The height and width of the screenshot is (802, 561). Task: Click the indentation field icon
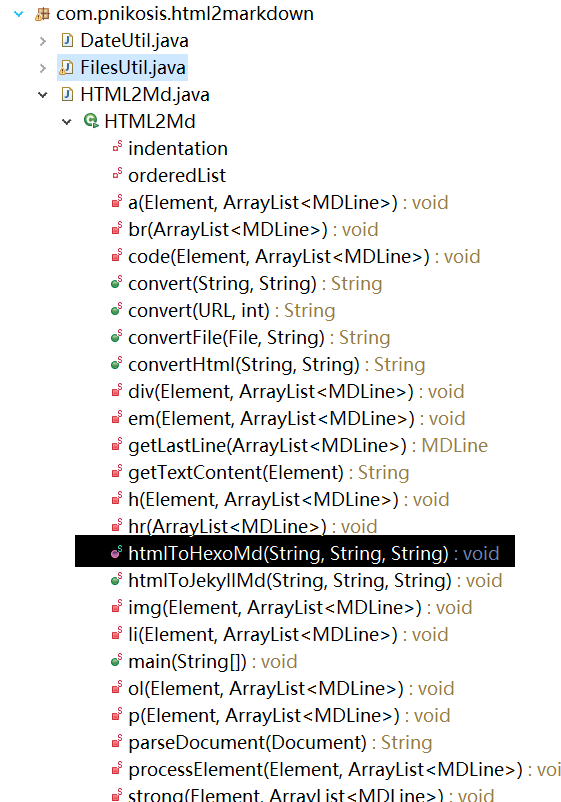coord(117,148)
